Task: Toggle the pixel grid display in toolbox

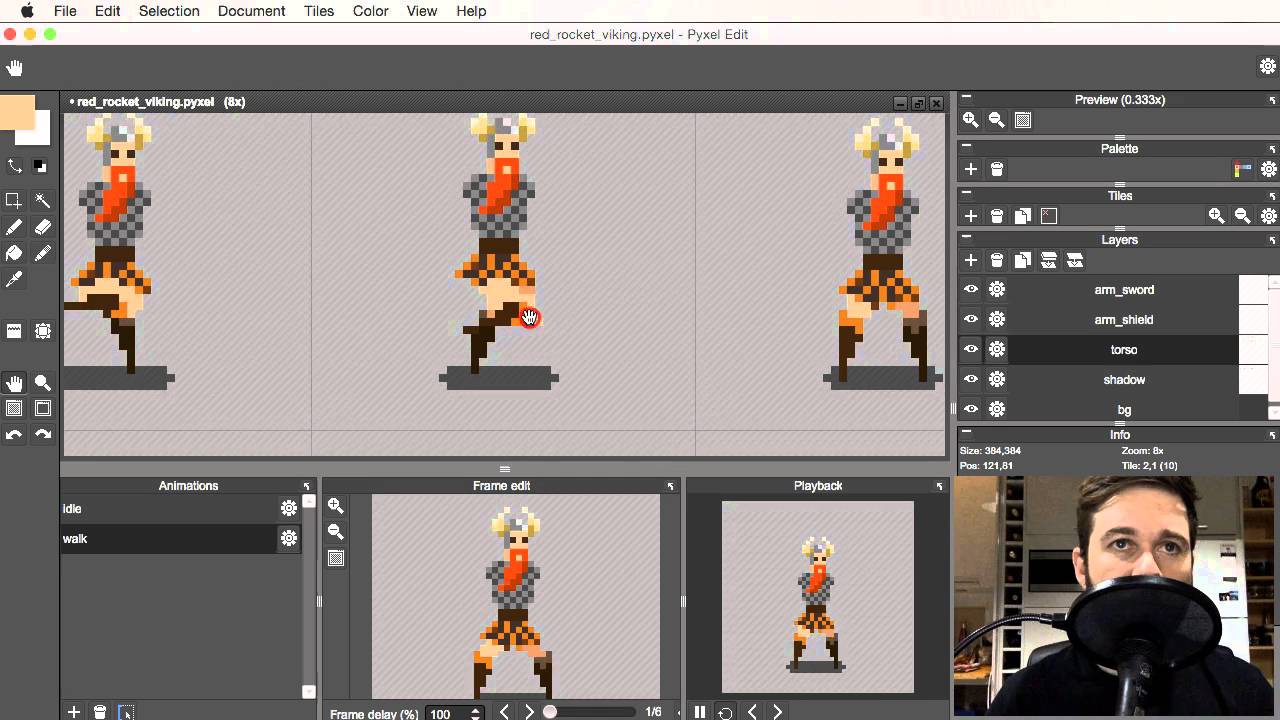Action: pos(14,408)
